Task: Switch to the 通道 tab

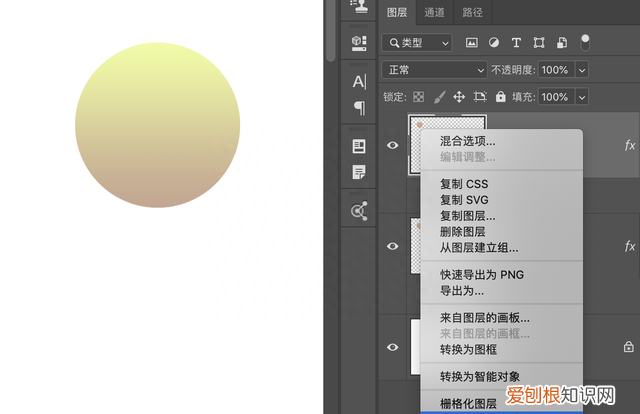Action: point(434,13)
